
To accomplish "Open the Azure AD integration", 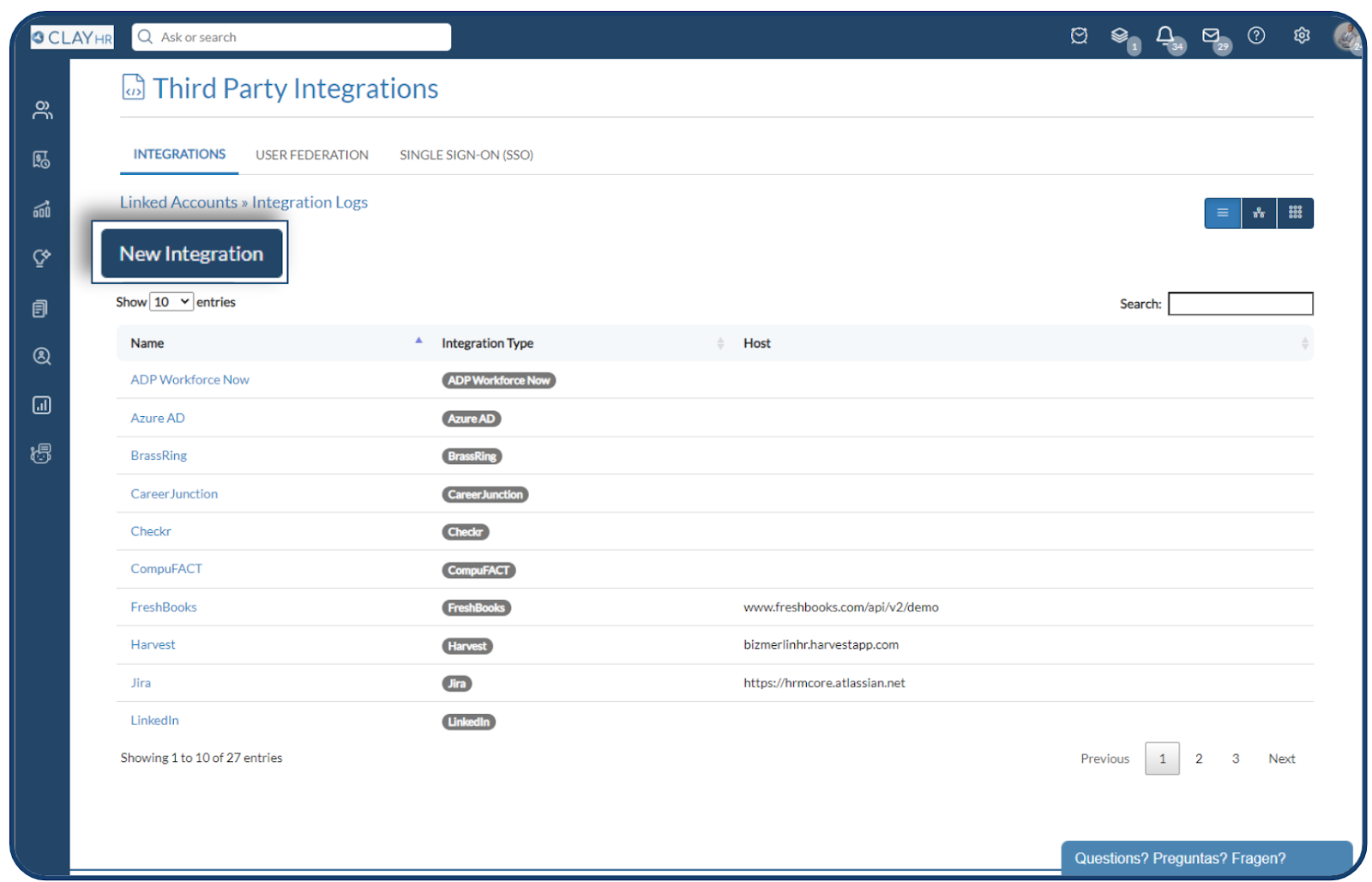I will (x=158, y=419).
